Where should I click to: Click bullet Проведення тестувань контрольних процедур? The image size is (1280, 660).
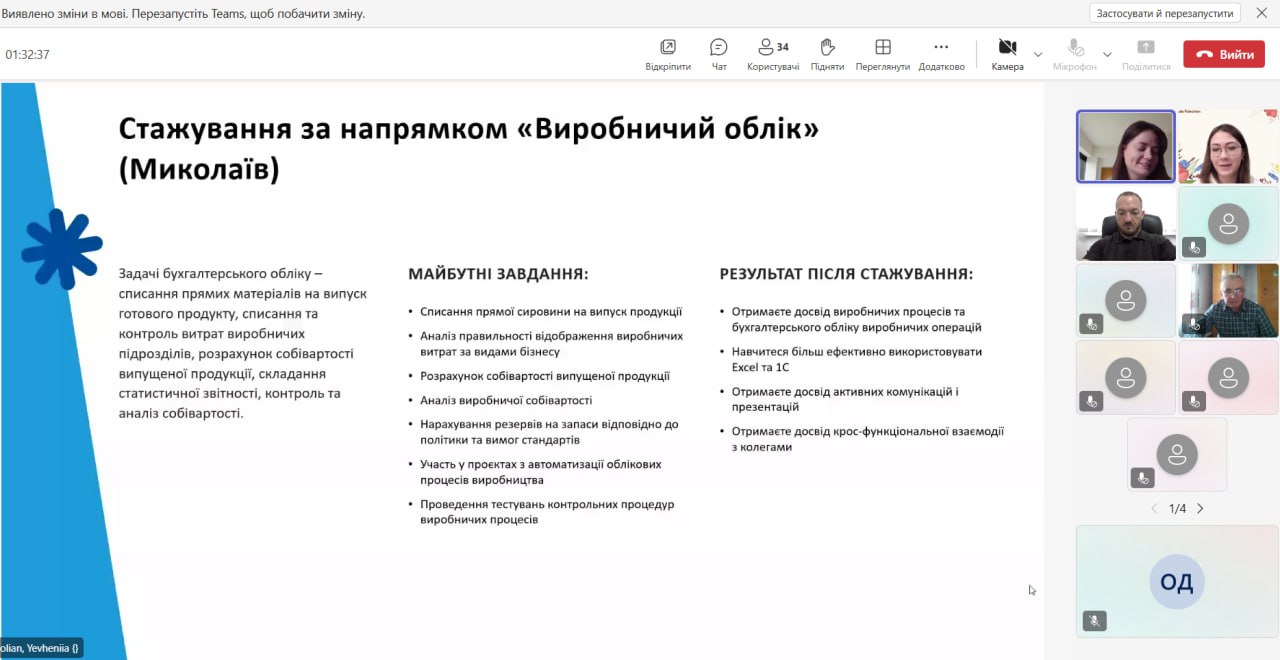click(x=547, y=512)
